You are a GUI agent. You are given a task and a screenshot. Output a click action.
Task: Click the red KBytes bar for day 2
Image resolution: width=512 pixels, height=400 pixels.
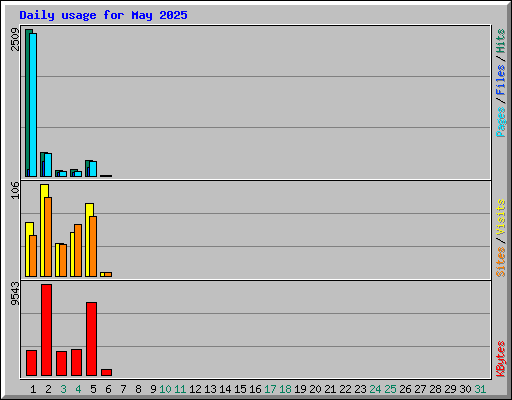coord(46,330)
